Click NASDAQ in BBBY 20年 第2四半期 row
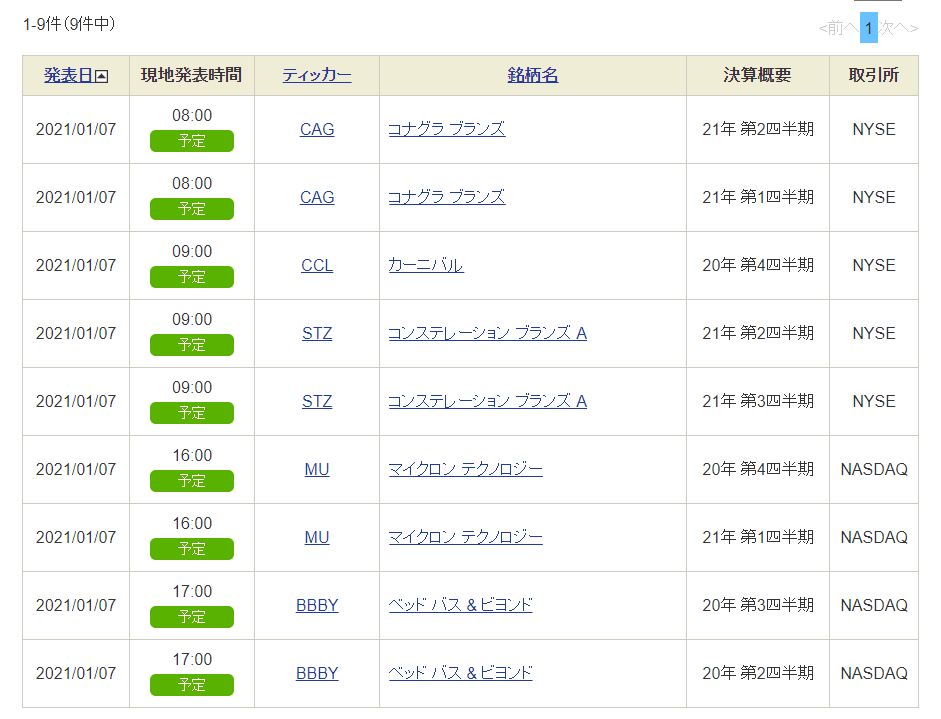Viewport: 941px width, 719px height. [x=874, y=673]
